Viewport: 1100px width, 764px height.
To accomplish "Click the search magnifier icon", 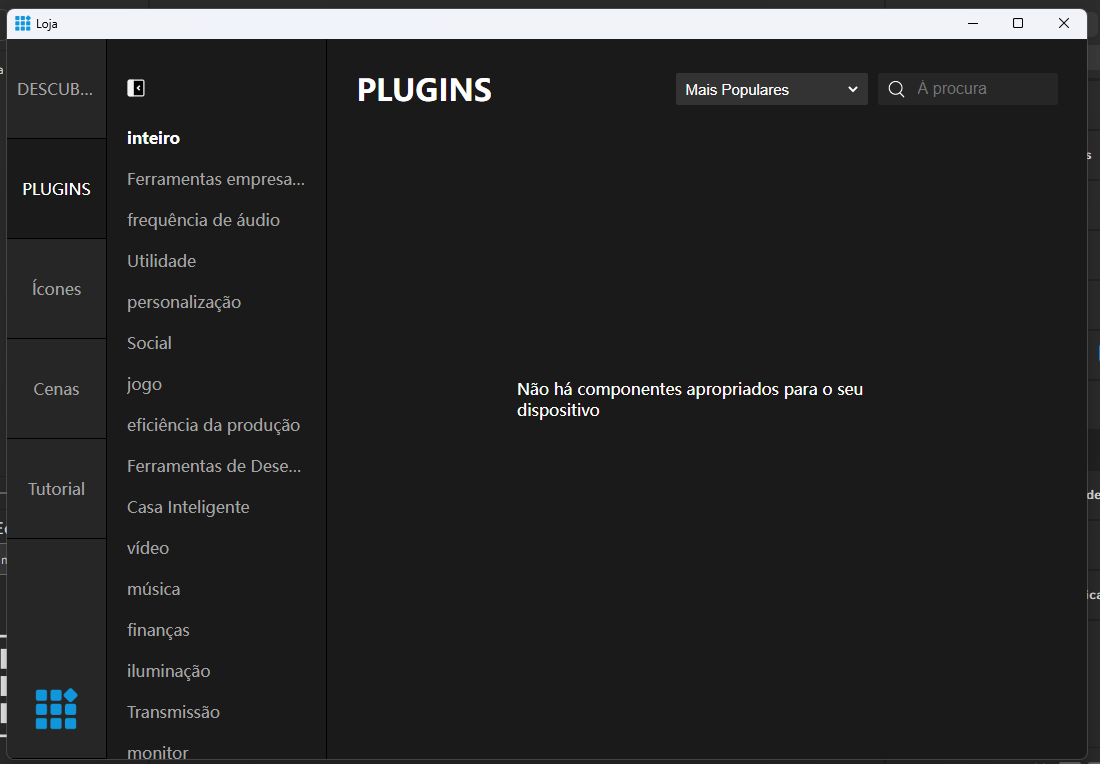I will coord(896,89).
